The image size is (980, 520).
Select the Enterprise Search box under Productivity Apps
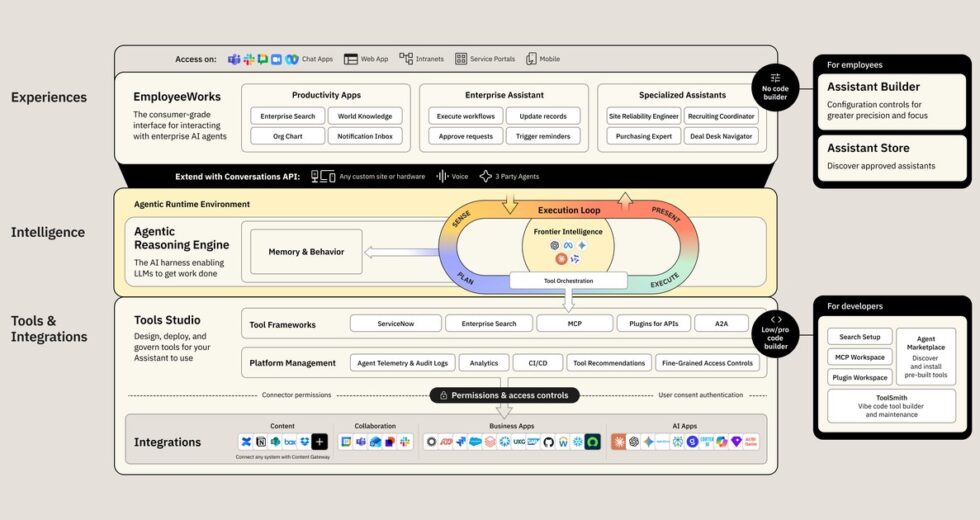coord(288,116)
